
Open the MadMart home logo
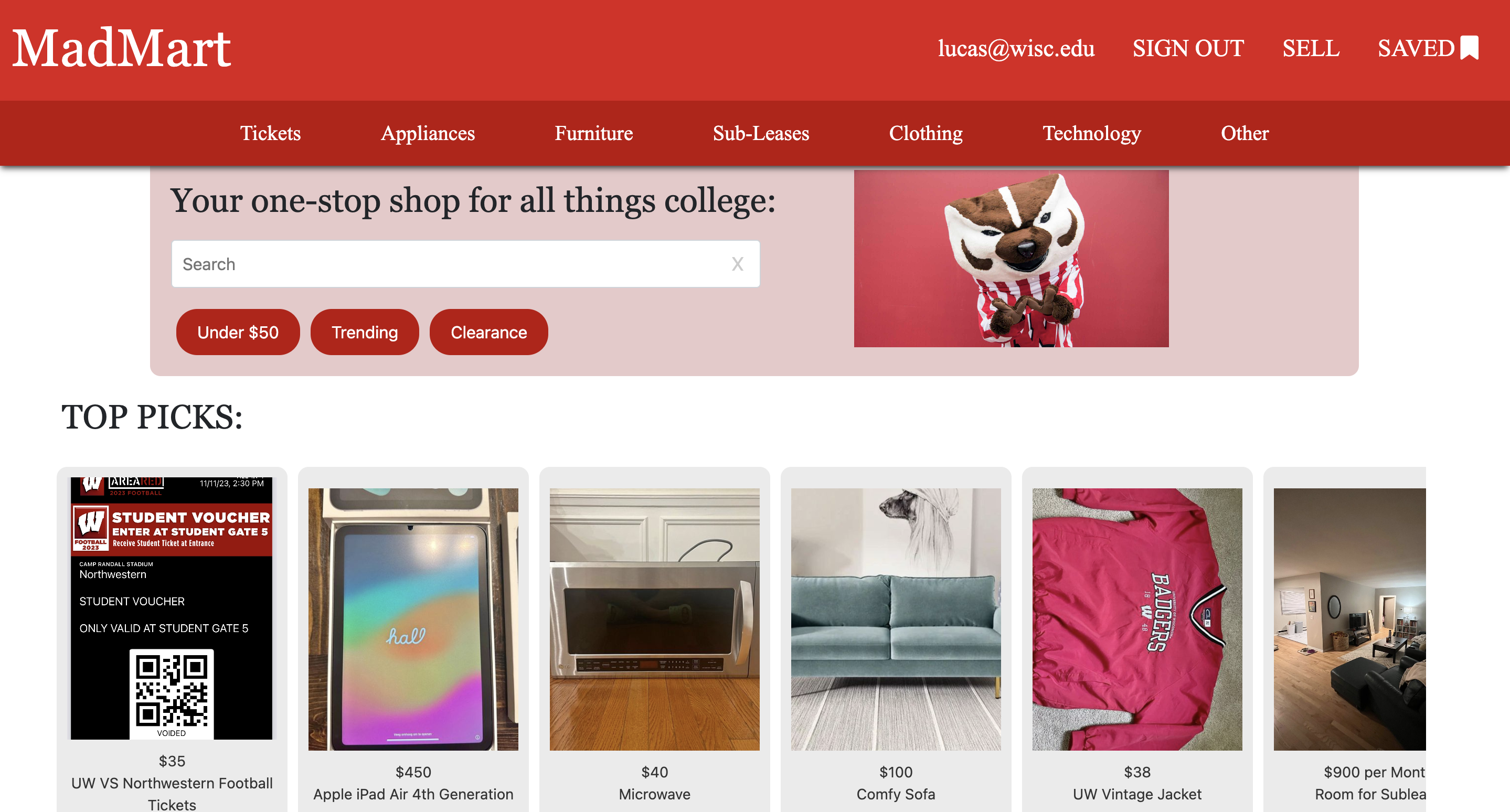(x=121, y=48)
